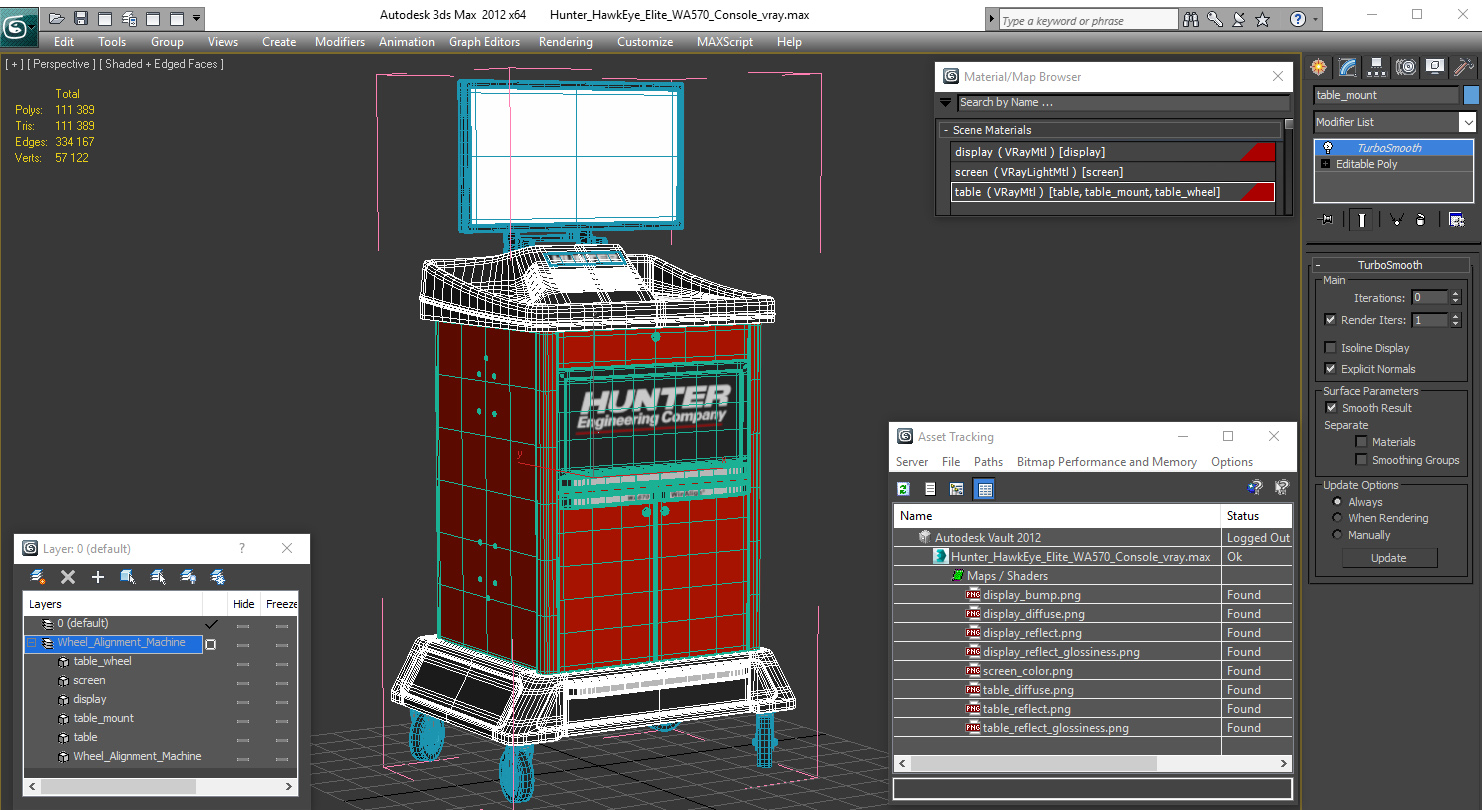Viewport: 1482px width, 810px height.
Task: Open the Create command panel tab
Action: [1318, 67]
